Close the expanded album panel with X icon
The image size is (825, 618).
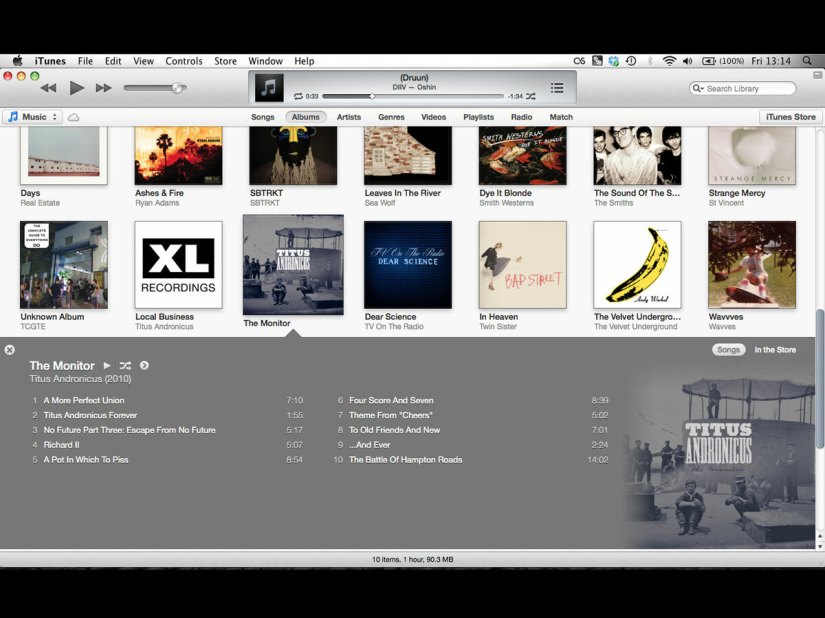[9, 350]
